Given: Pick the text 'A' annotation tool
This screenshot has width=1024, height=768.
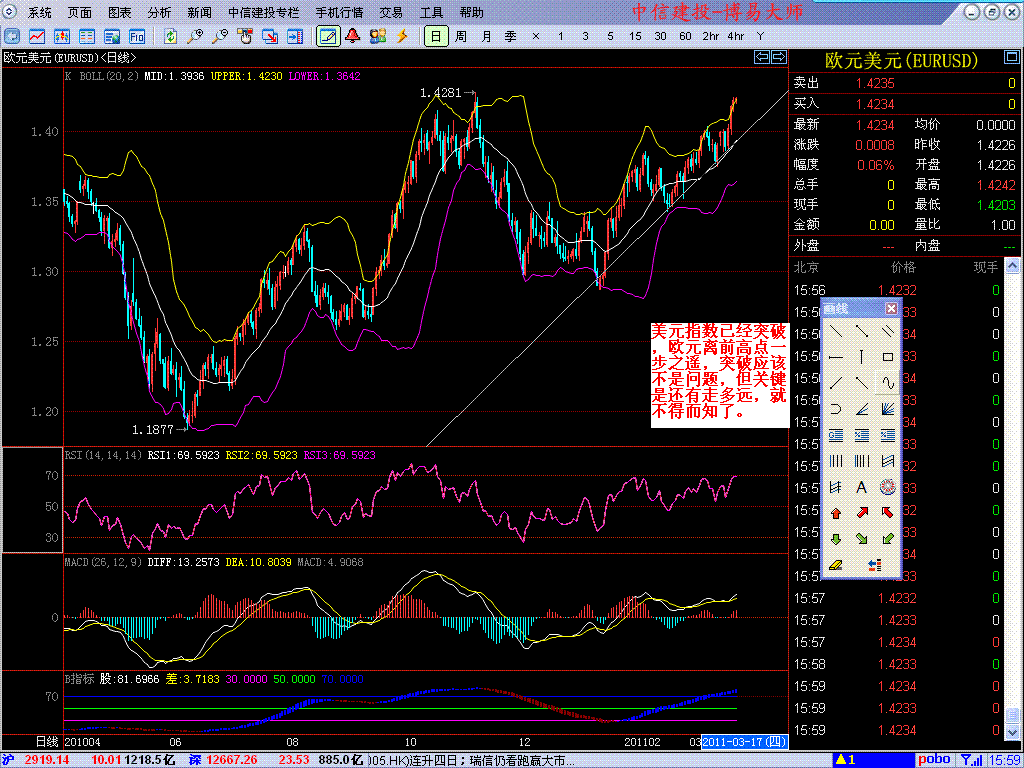Looking at the screenshot, I should coord(861,487).
